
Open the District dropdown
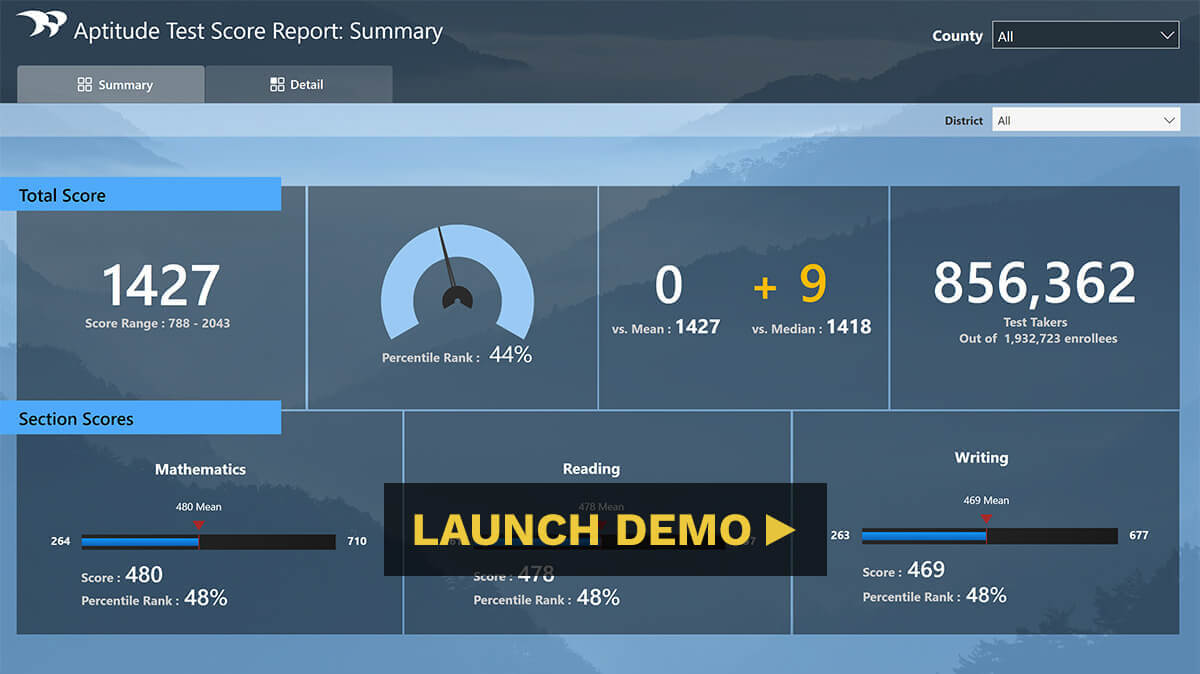click(1086, 119)
